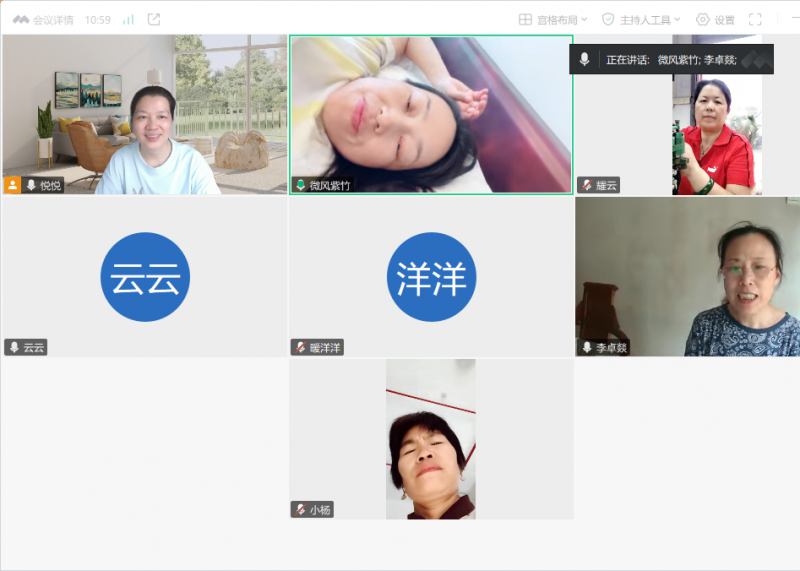Screen dimensions: 800x571
Task: Click the share/pop-out icon in top bar
Action: [x=154, y=19]
